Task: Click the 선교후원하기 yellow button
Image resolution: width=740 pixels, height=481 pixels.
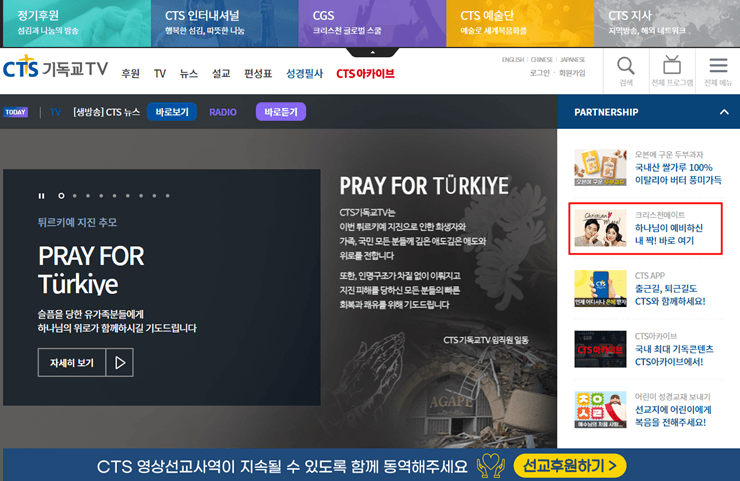Action: pyautogui.click(x=570, y=466)
